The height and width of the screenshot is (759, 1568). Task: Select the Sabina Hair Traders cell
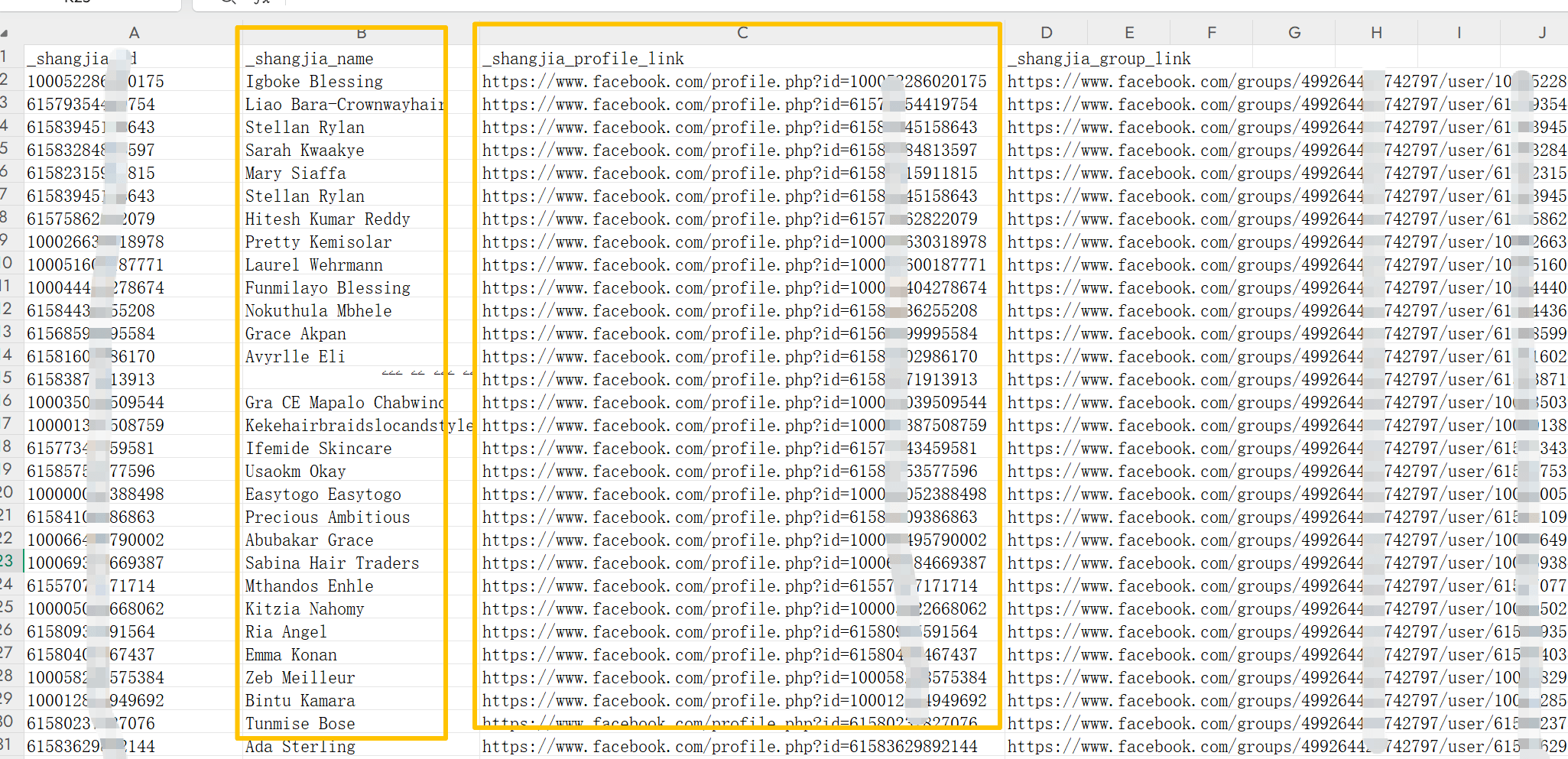click(x=332, y=563)
